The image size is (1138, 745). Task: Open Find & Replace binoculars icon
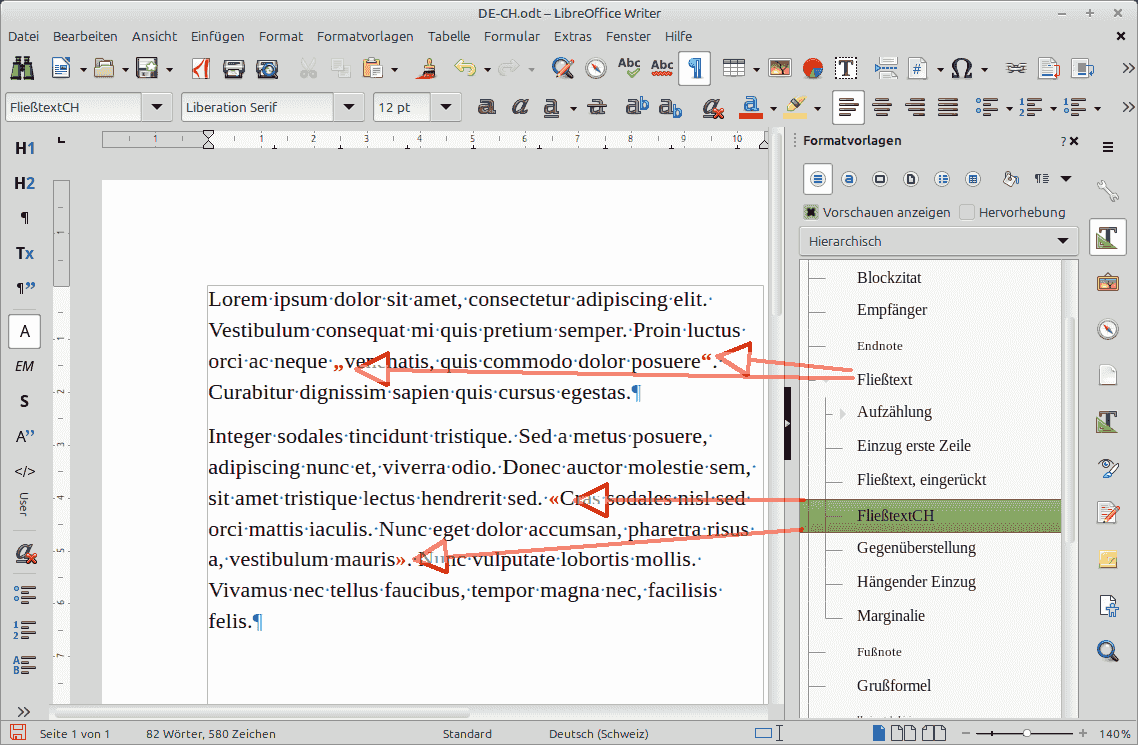pyautogui.click(x=22, y=68)
